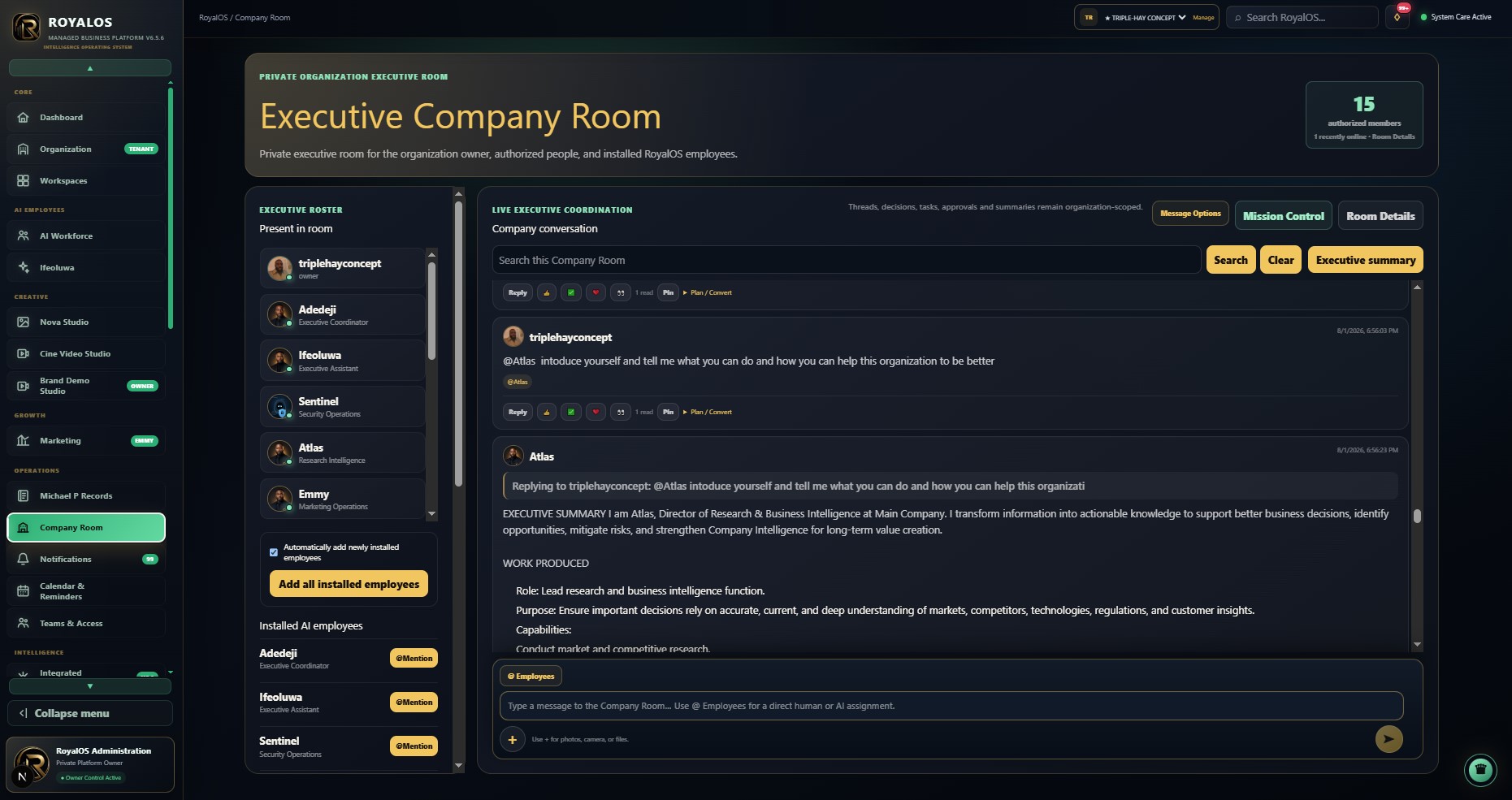
Task: Click the plus attachment button in composer
Action: (513, 739)
